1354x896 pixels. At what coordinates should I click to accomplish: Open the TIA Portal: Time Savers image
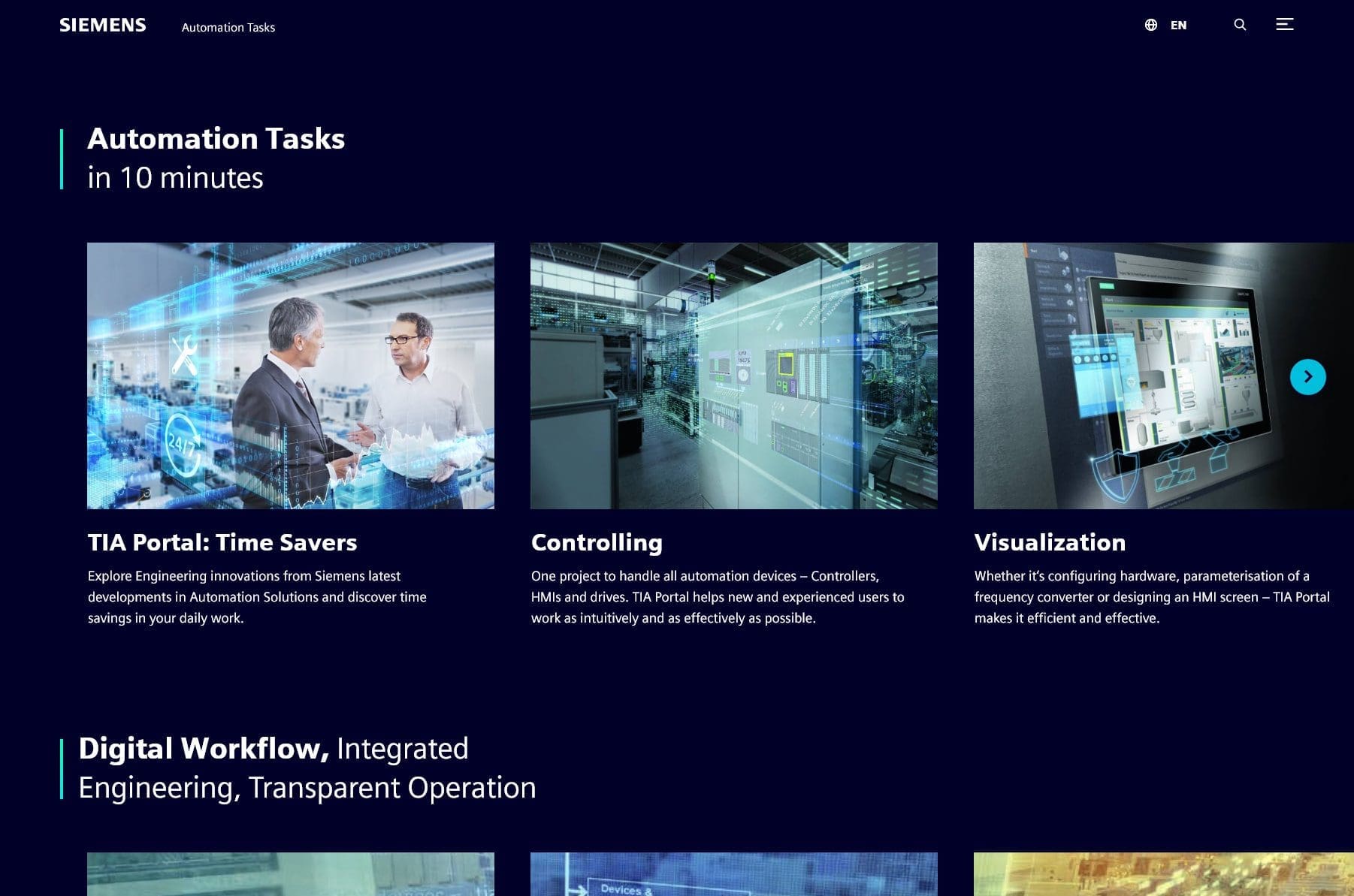tap(291, 376)
